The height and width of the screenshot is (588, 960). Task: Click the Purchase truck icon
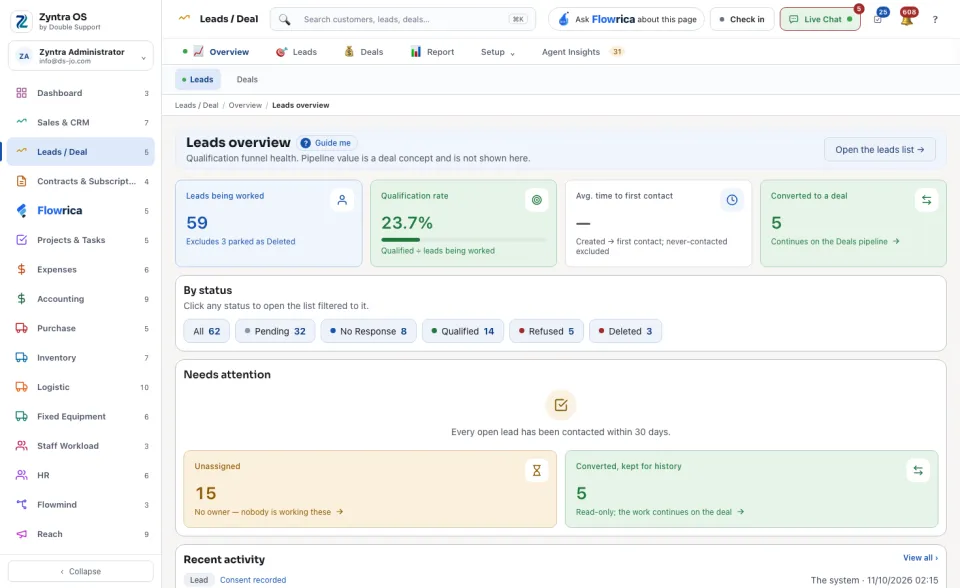[21, 328]
